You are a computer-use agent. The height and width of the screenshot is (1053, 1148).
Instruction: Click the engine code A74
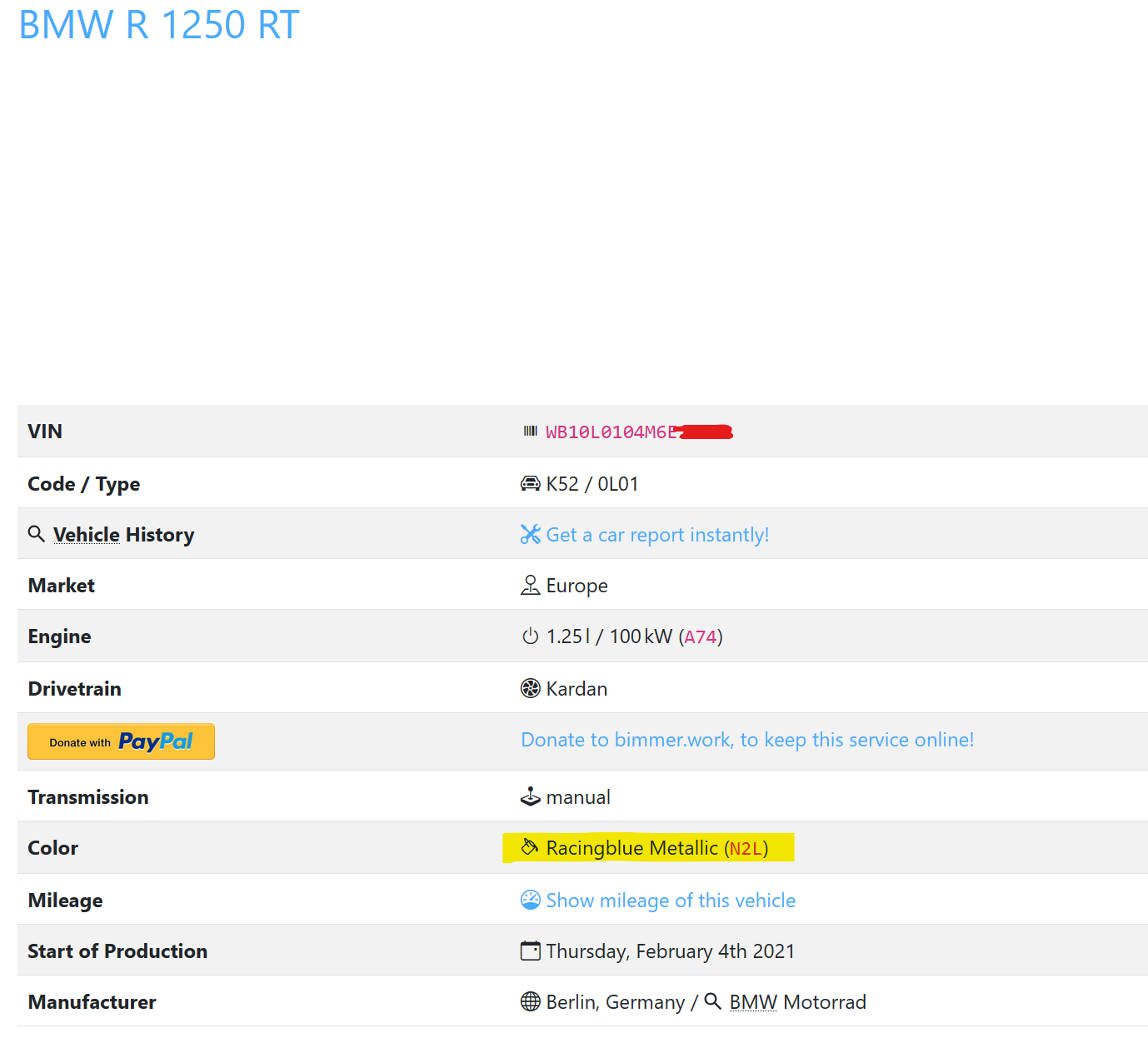[701, 637]
